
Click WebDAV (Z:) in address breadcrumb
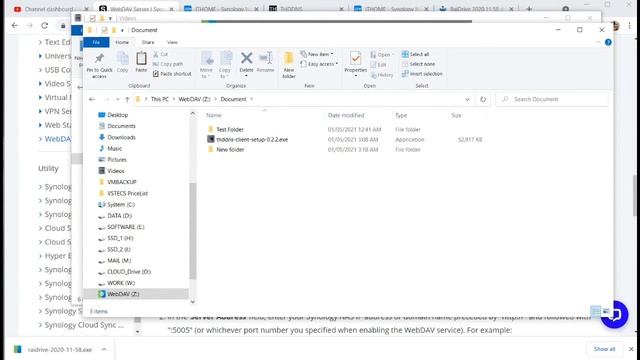(x=194, y=99)
